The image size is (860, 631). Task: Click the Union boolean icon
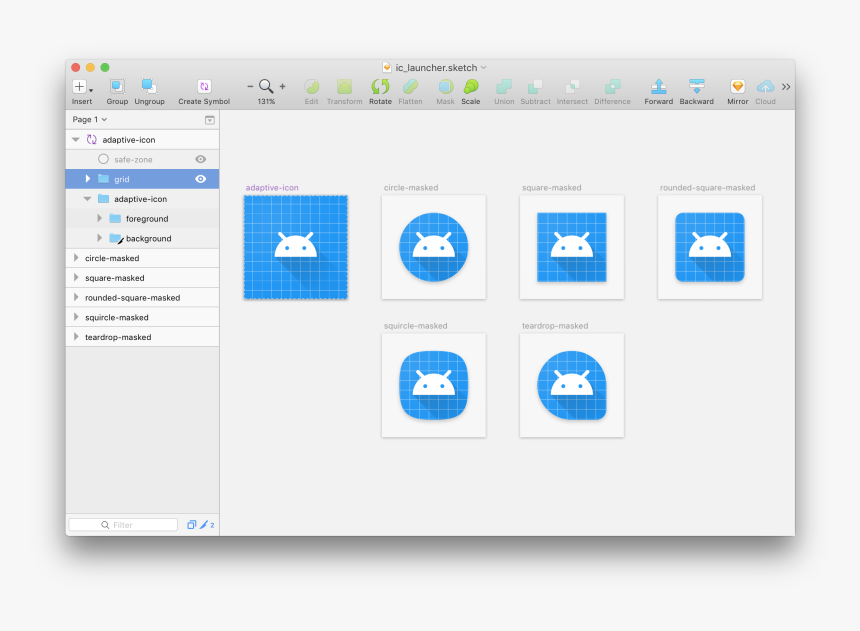(503, 87)
